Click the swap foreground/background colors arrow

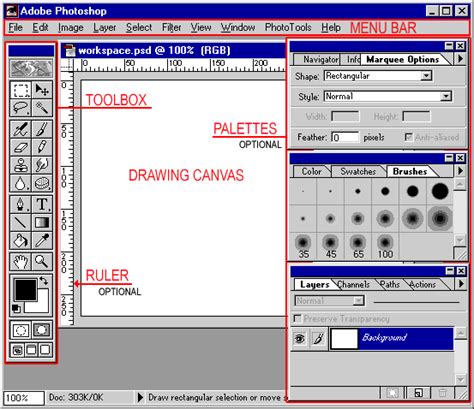pyautogui.click(x=44, y=281)
